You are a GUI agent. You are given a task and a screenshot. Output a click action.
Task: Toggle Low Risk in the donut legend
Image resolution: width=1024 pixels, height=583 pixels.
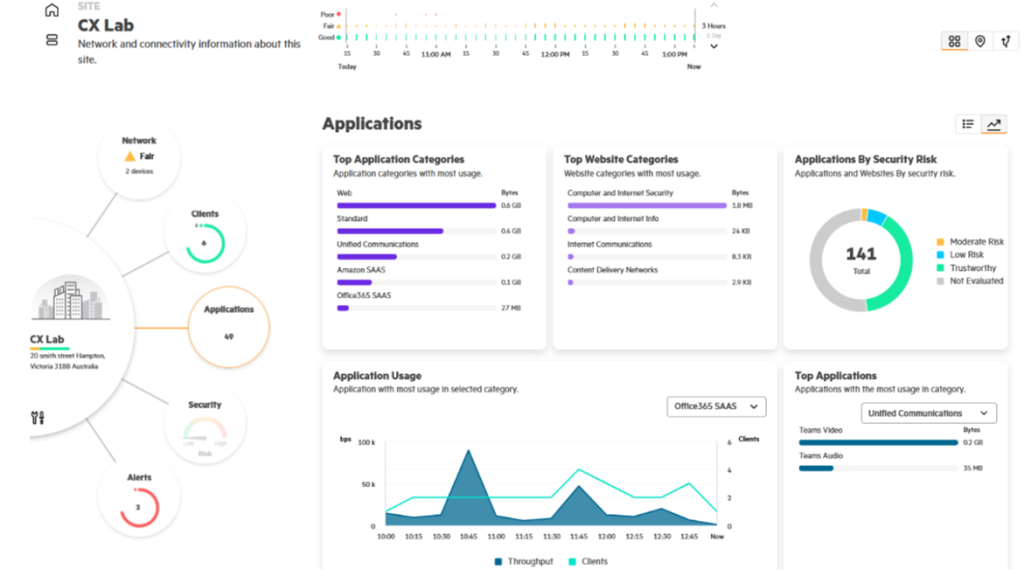coord(960,255)
